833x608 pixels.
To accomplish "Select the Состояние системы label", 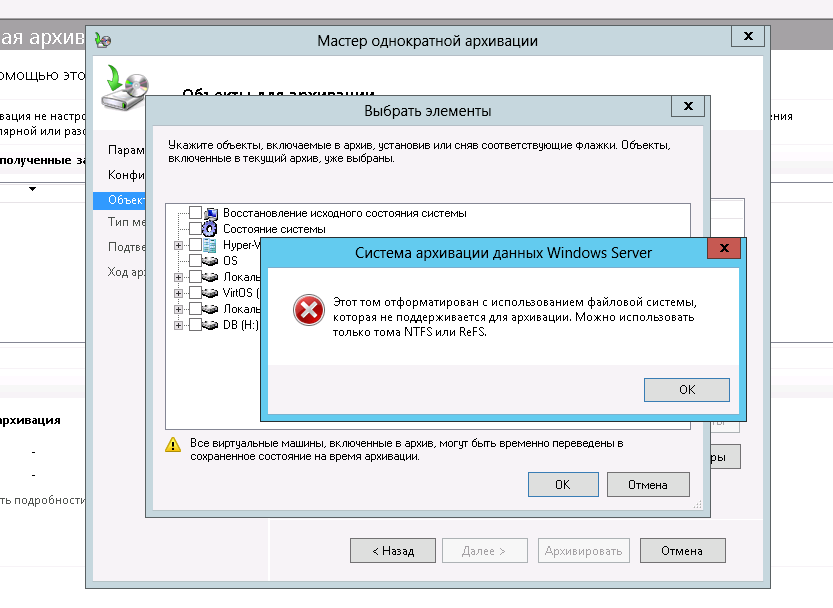I will coord(274,229).
